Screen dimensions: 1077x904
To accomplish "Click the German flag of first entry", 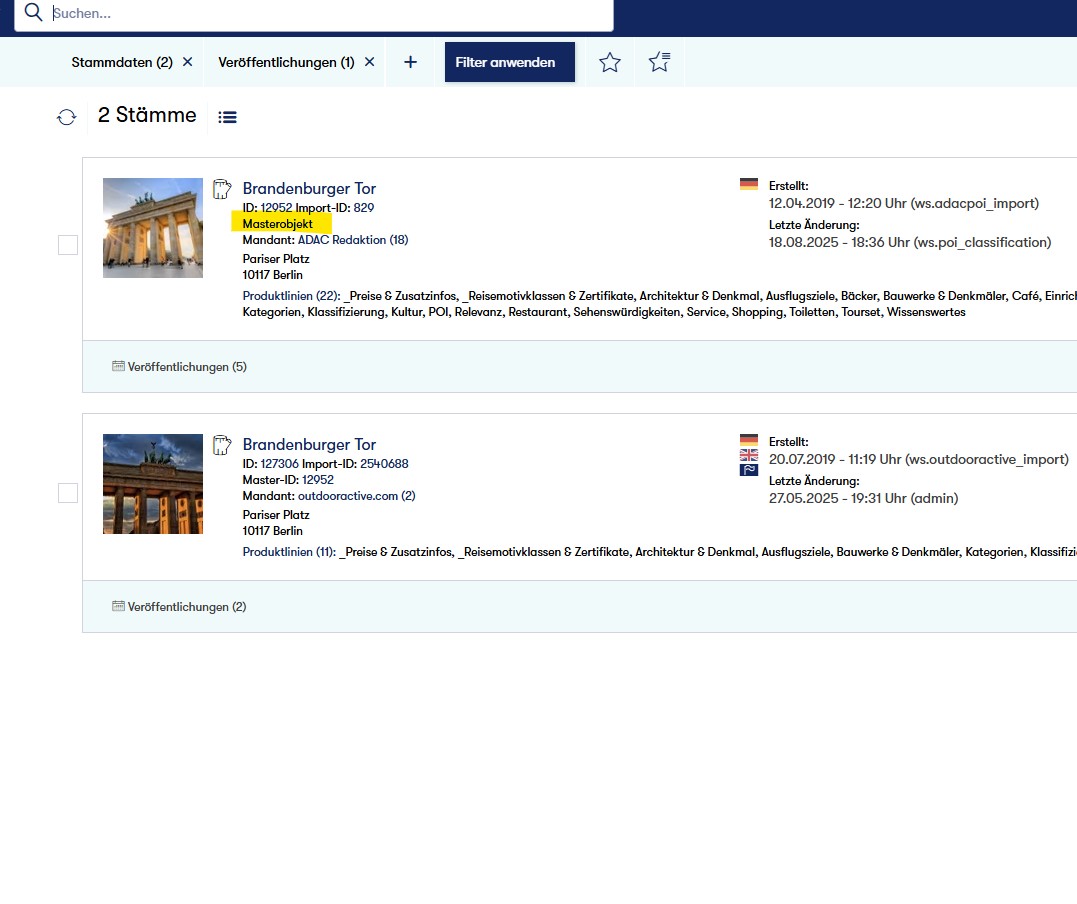I will pos(748,184).
